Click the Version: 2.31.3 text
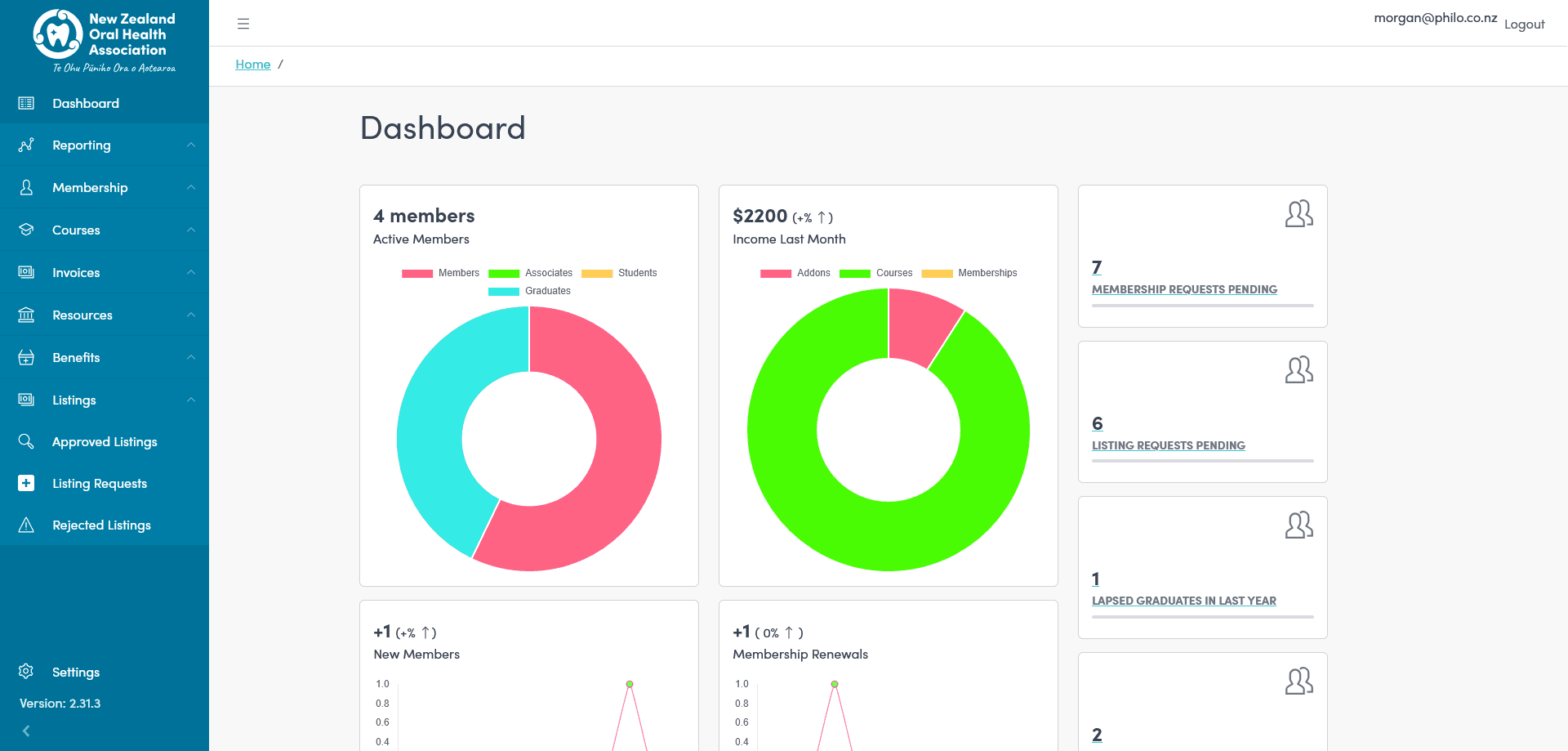Image resolution: width=1568 pixels, height=751 pixels. [60, 703]
